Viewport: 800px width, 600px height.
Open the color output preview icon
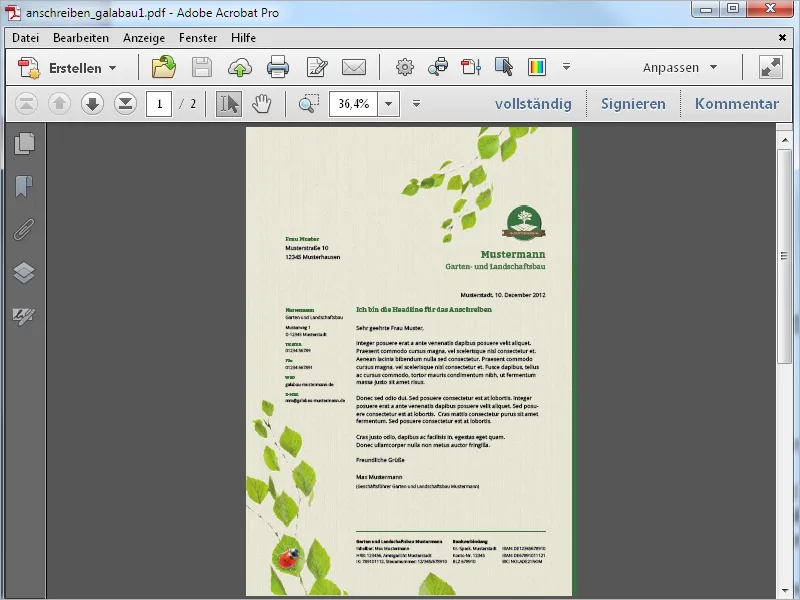point(537,67)
